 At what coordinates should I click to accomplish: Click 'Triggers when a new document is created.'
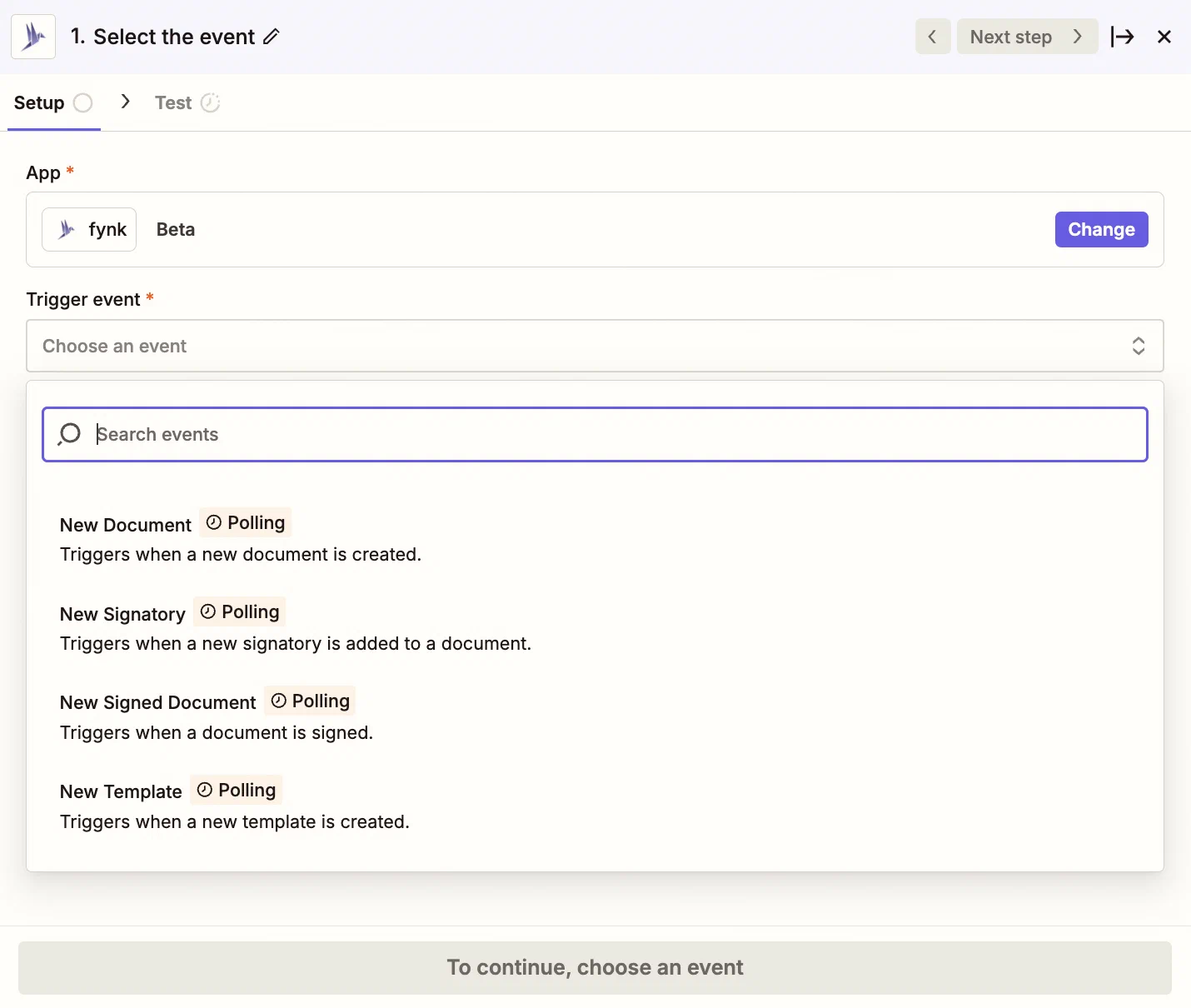(241, 555)
